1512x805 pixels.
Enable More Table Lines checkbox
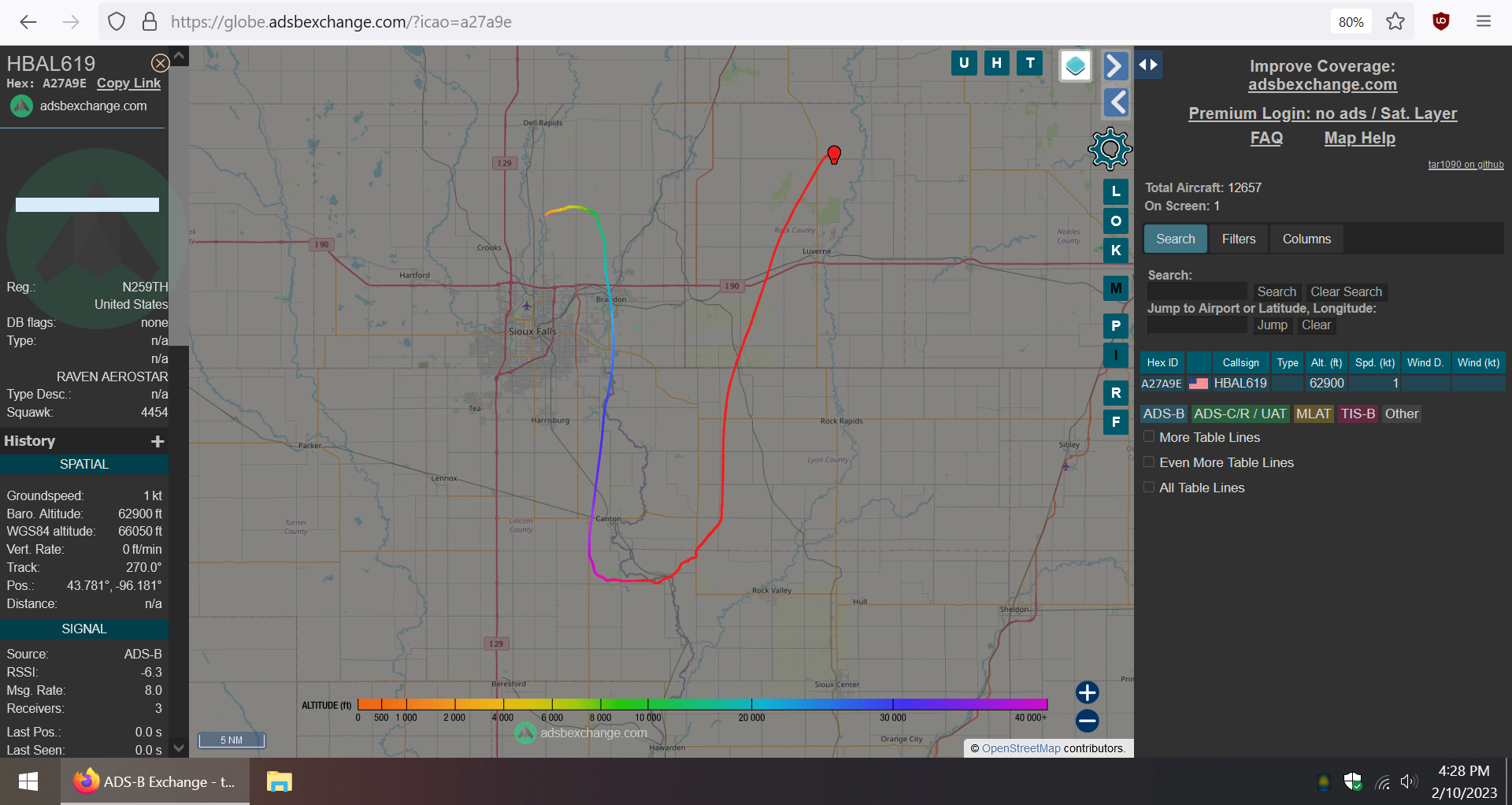pyautogui.click(x=1149, y=436)
